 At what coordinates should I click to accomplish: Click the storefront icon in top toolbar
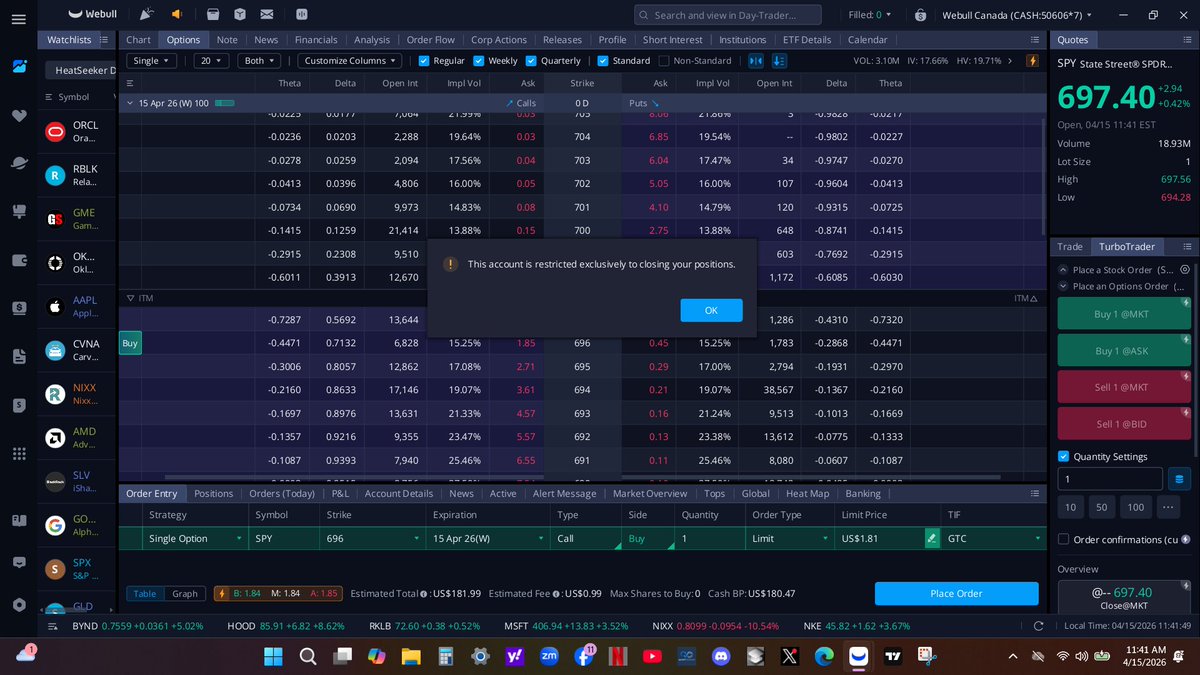(x=212, y=14)
